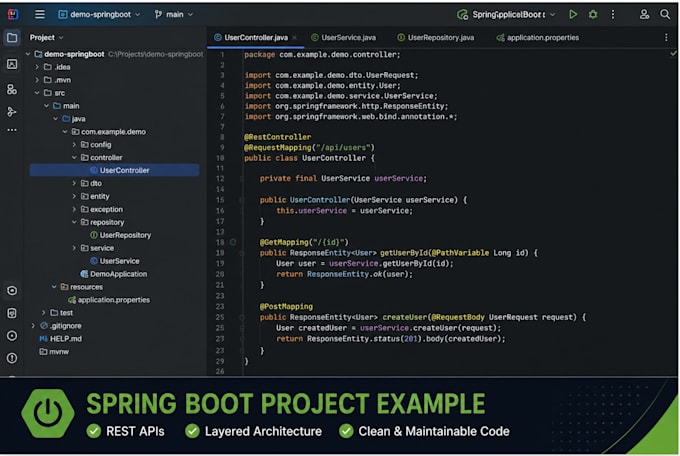Select the .gitignore file
This screenshot has height=456, width=680.
61,326
